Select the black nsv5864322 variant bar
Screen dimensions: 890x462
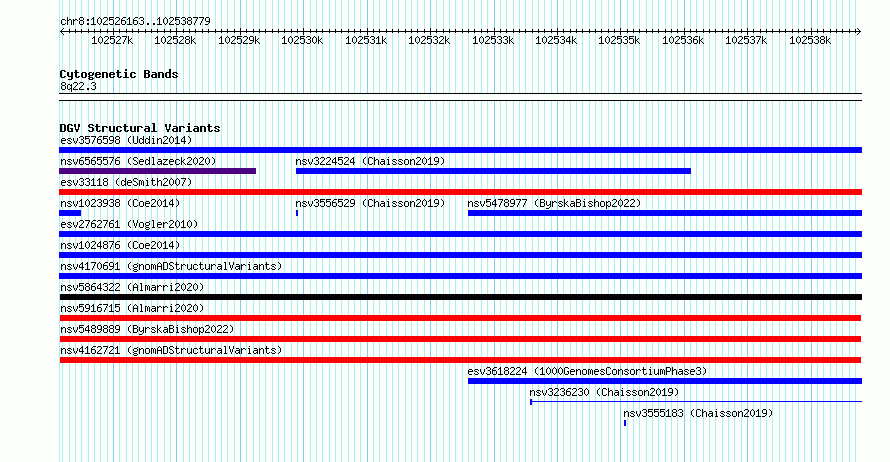(x=460, y=297)
